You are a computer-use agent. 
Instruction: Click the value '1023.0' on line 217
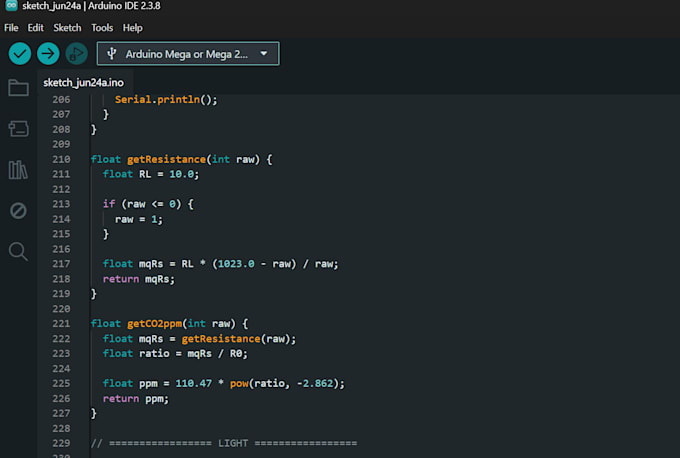(236, 264)
